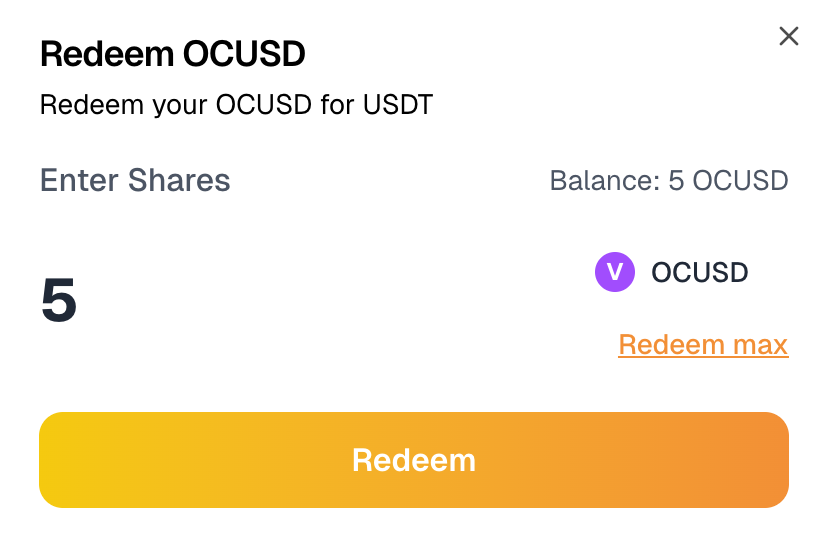Tap the circular V logo next to OCUSD
The image size is (828, 540).
pyautogui.click(x=615, y=272)
